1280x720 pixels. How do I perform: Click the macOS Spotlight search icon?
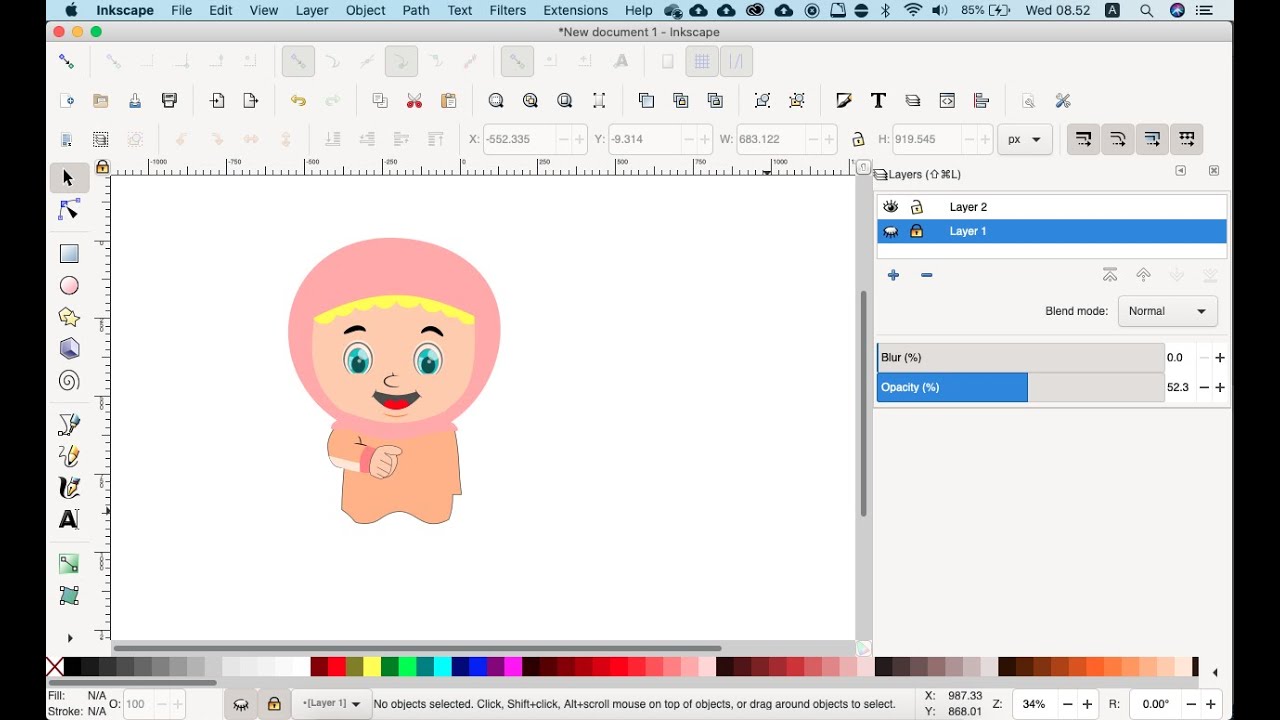coord(1146,10)
